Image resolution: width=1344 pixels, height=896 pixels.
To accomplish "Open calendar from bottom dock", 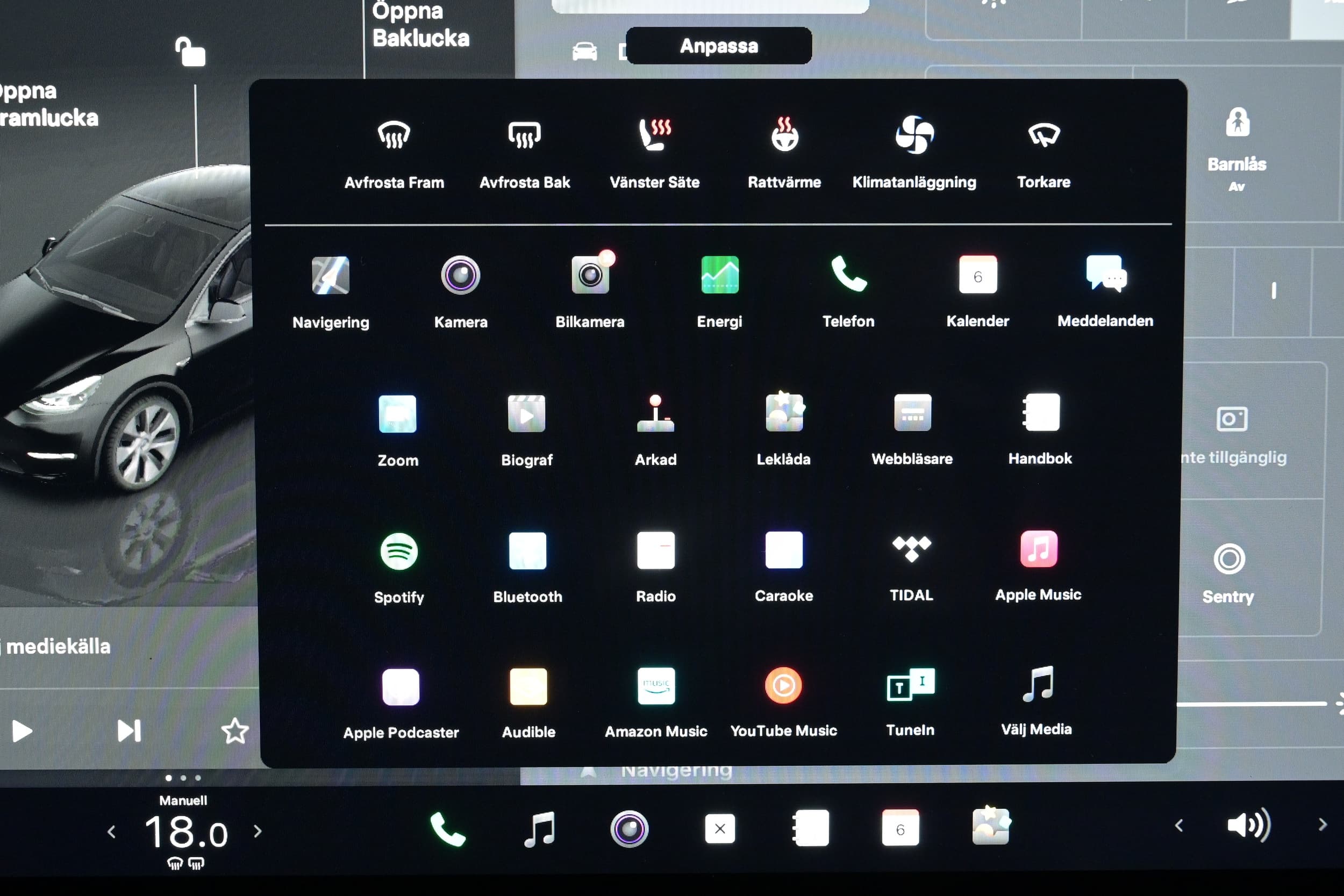I will pyautogui.click(x=900, y=827).
